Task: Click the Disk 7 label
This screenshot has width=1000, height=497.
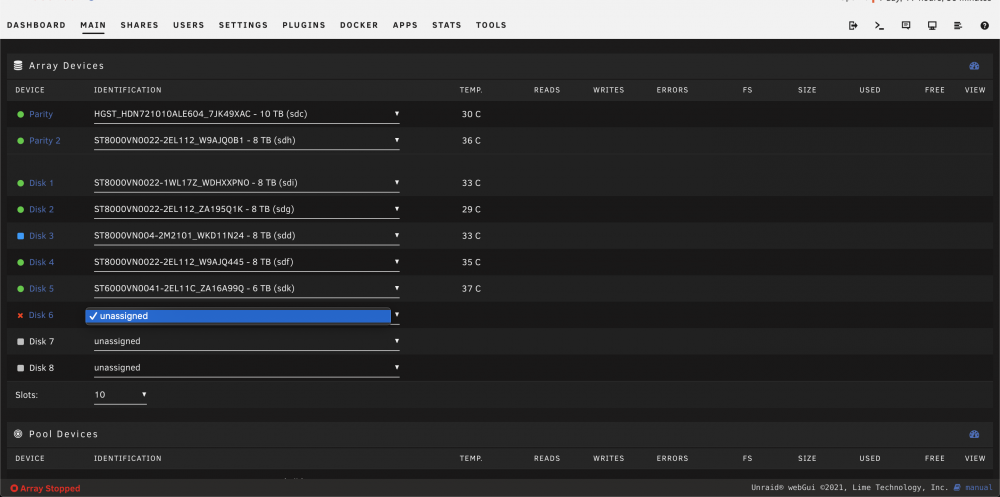Action: tap(41, 342)
